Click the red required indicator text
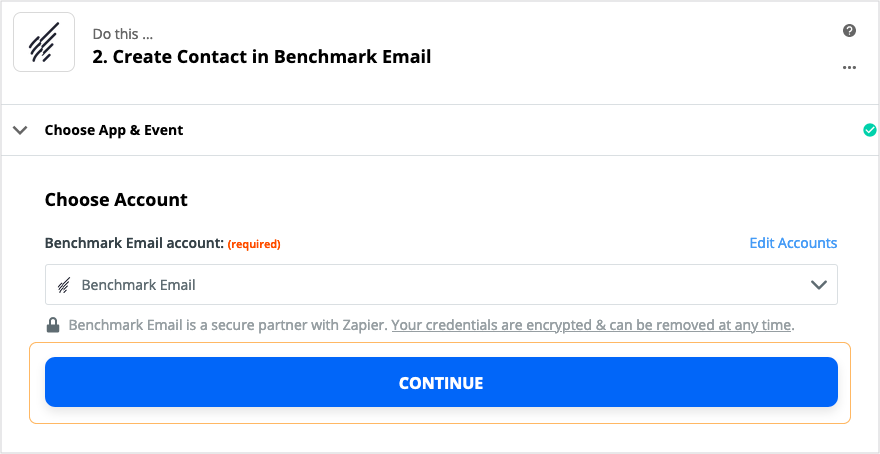Screen dimensions: 880x454 [x=254, y=244]
